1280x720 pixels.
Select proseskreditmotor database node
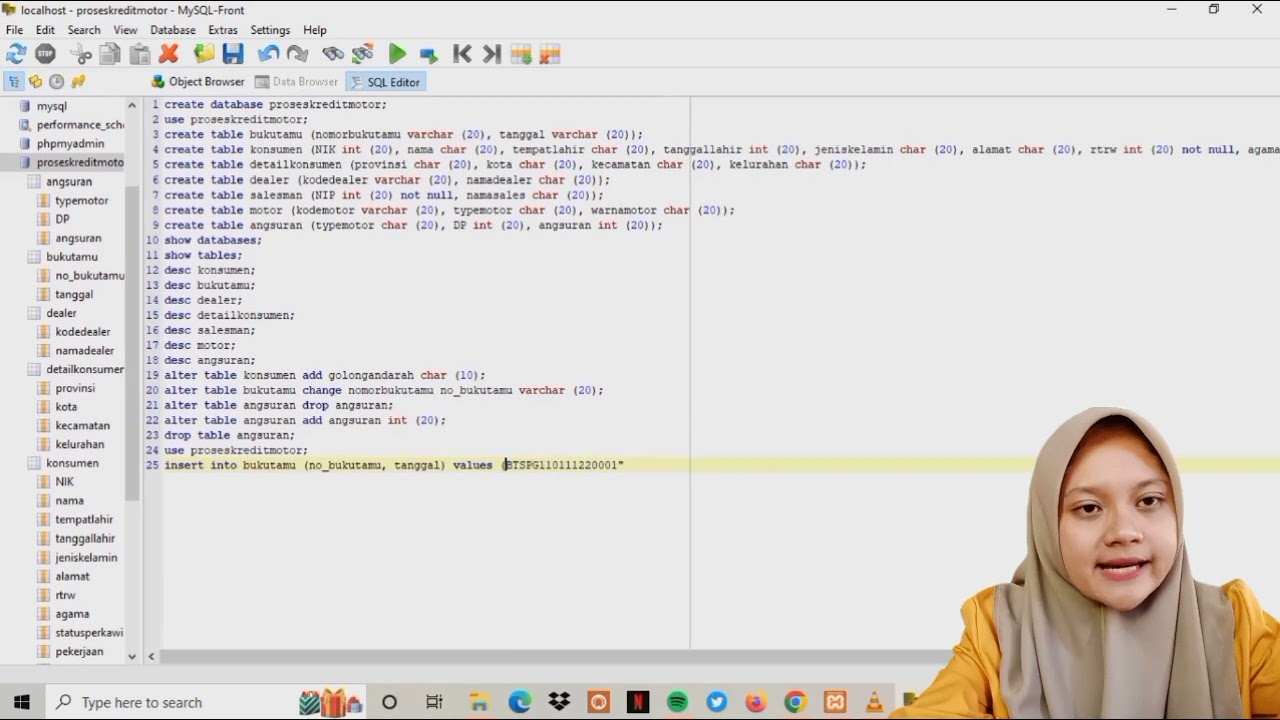(80, 162)
